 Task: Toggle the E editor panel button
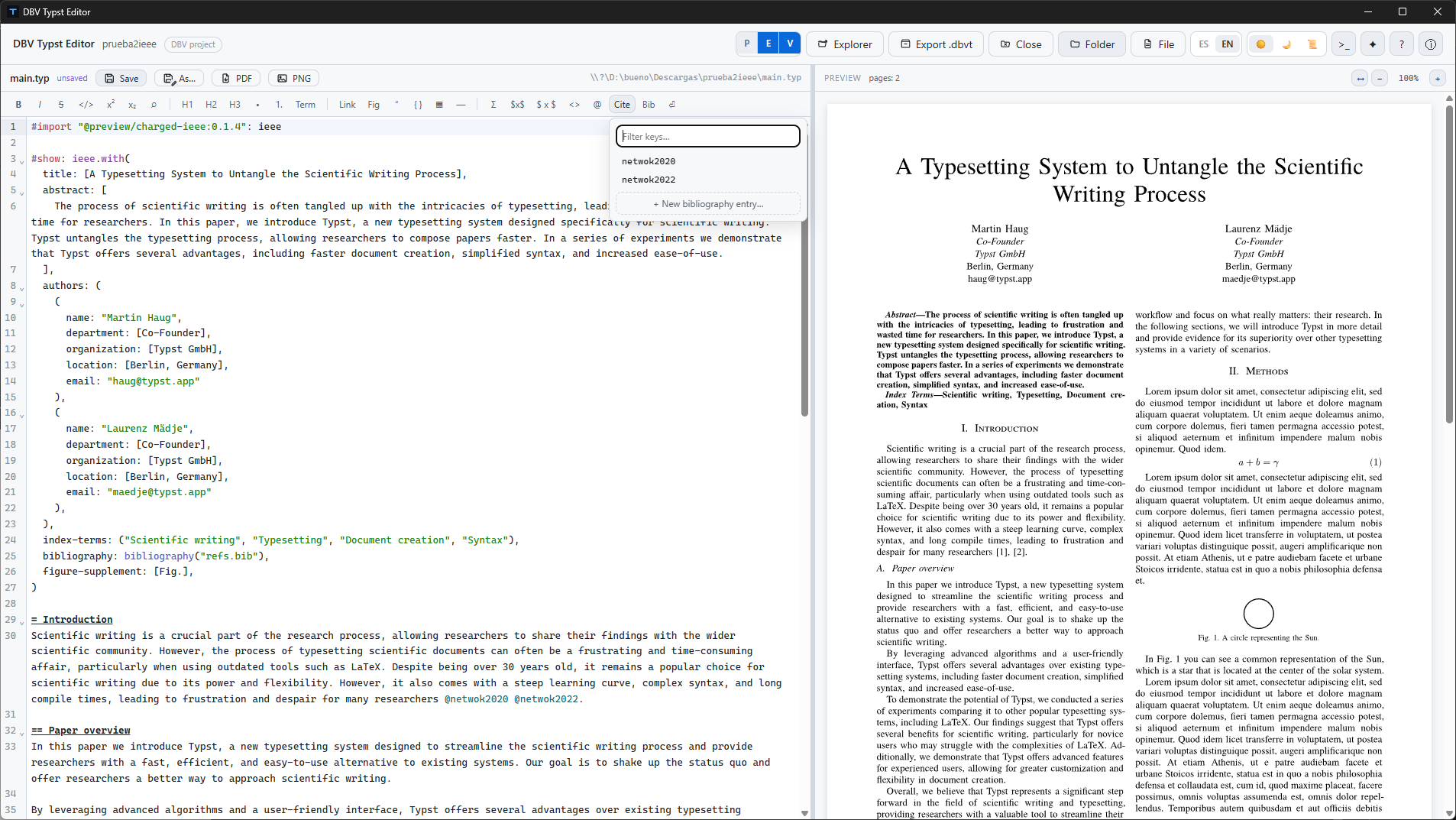point(768,44)
